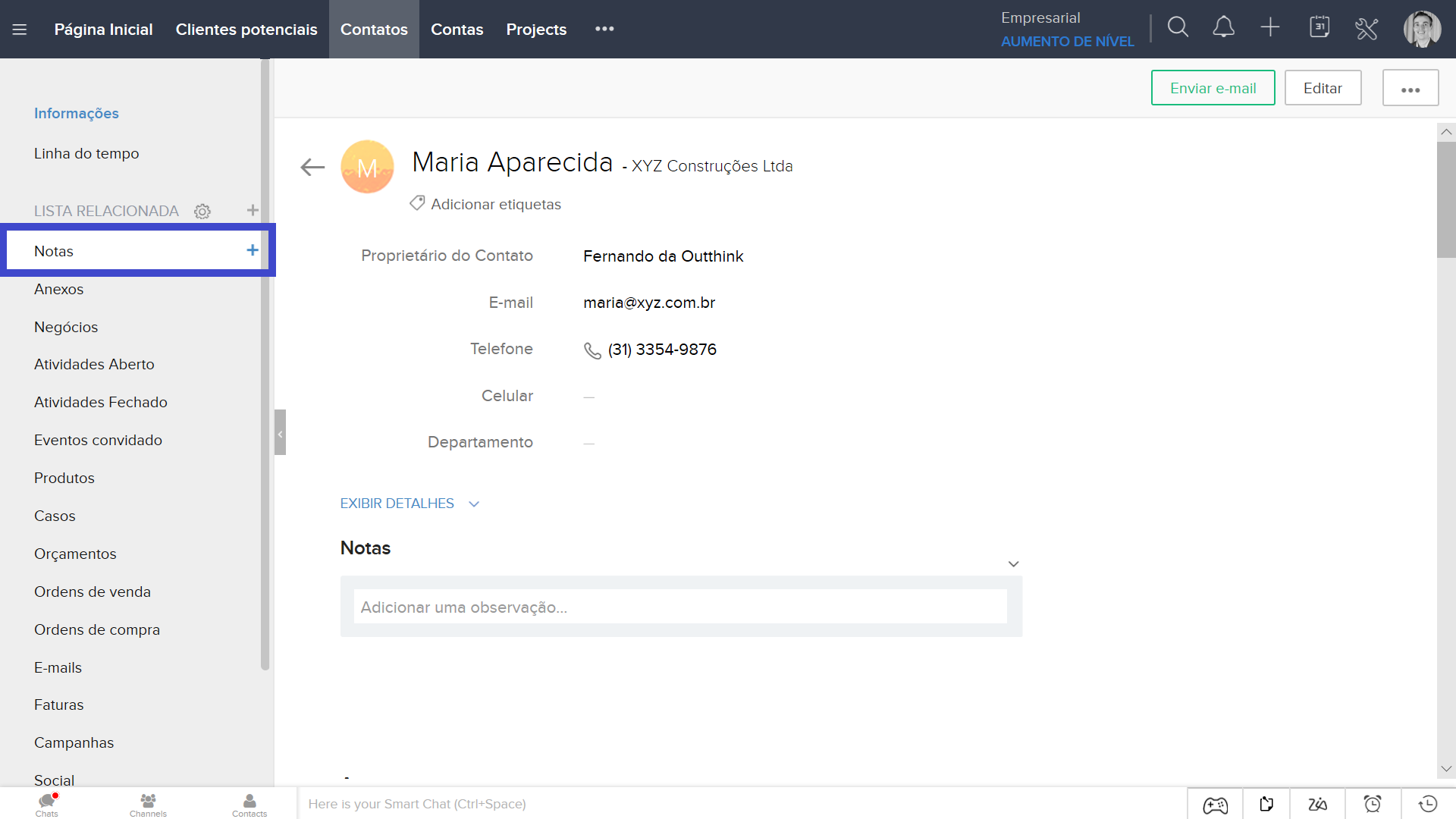Click the calendar icon in top bar
This screenshot has width=1456, height=819.
click(x=1319, y=28)
